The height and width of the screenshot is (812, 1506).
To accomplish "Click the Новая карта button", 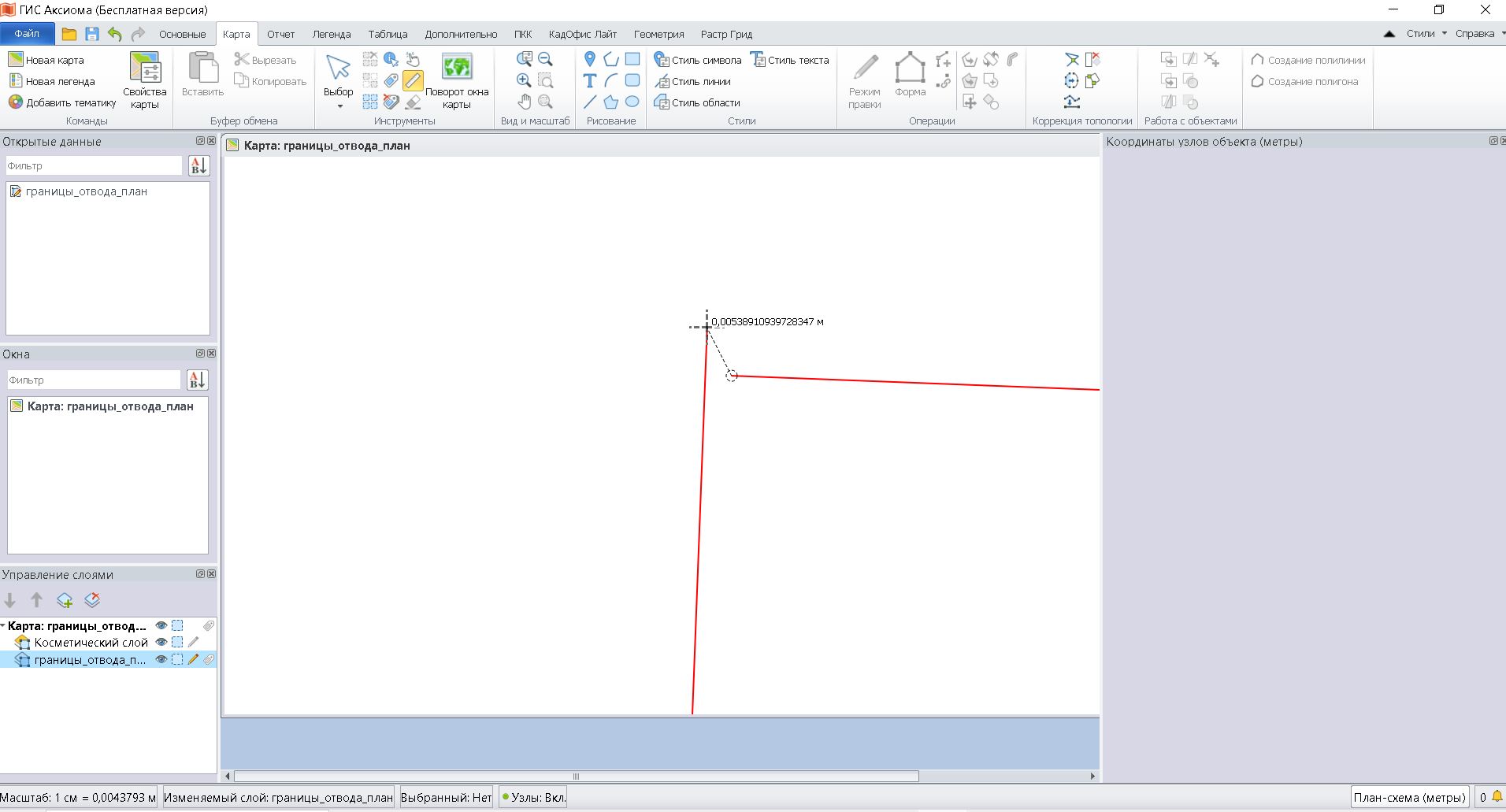I will pos(46,60).
